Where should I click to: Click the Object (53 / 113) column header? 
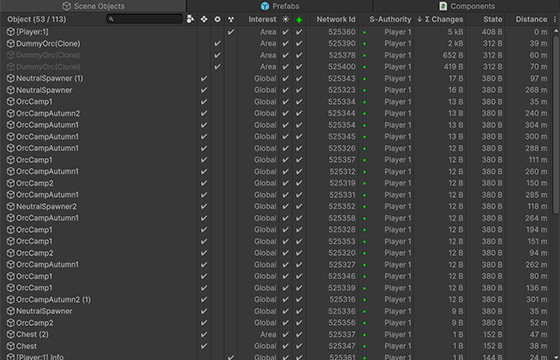point(37,19)
